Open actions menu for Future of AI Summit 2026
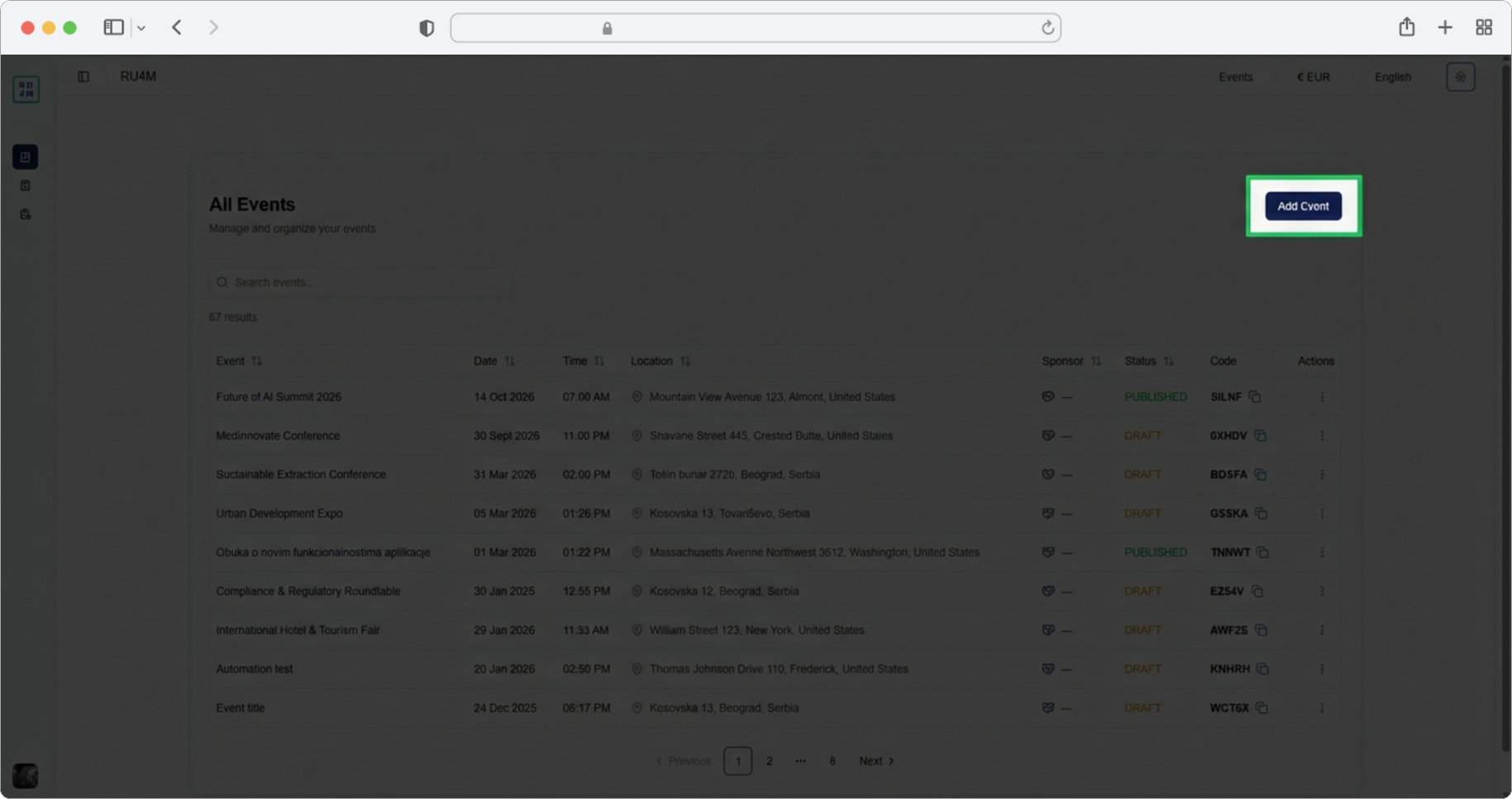1512x799 pixels. (x=1322, y=397)
